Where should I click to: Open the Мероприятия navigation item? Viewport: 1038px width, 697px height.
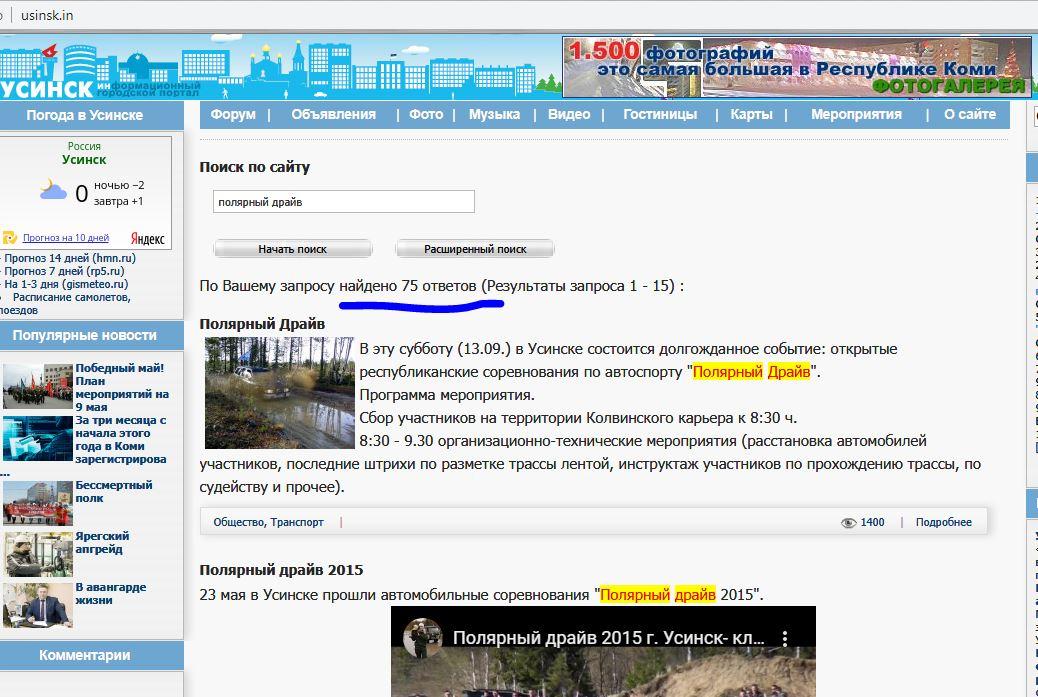point(856,114)
